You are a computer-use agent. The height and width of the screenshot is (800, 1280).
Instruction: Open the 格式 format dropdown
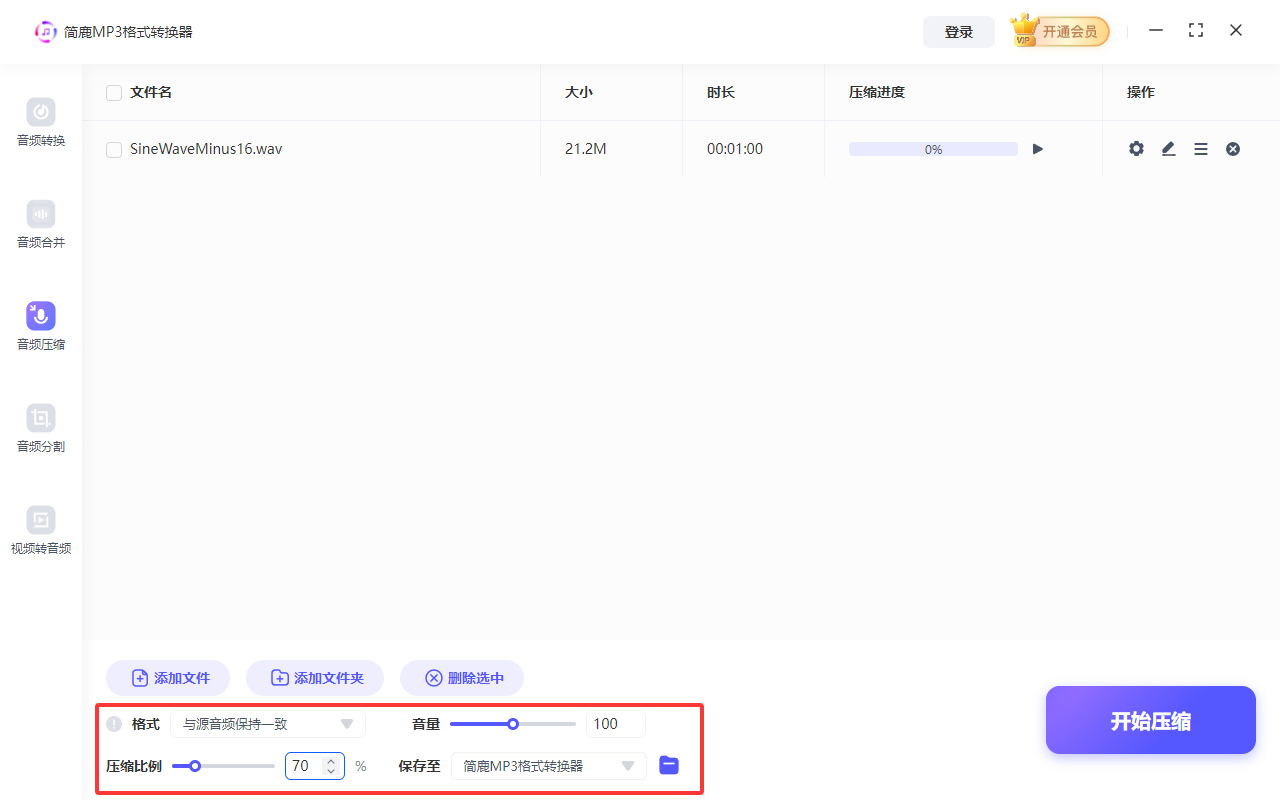pos(268,723)
